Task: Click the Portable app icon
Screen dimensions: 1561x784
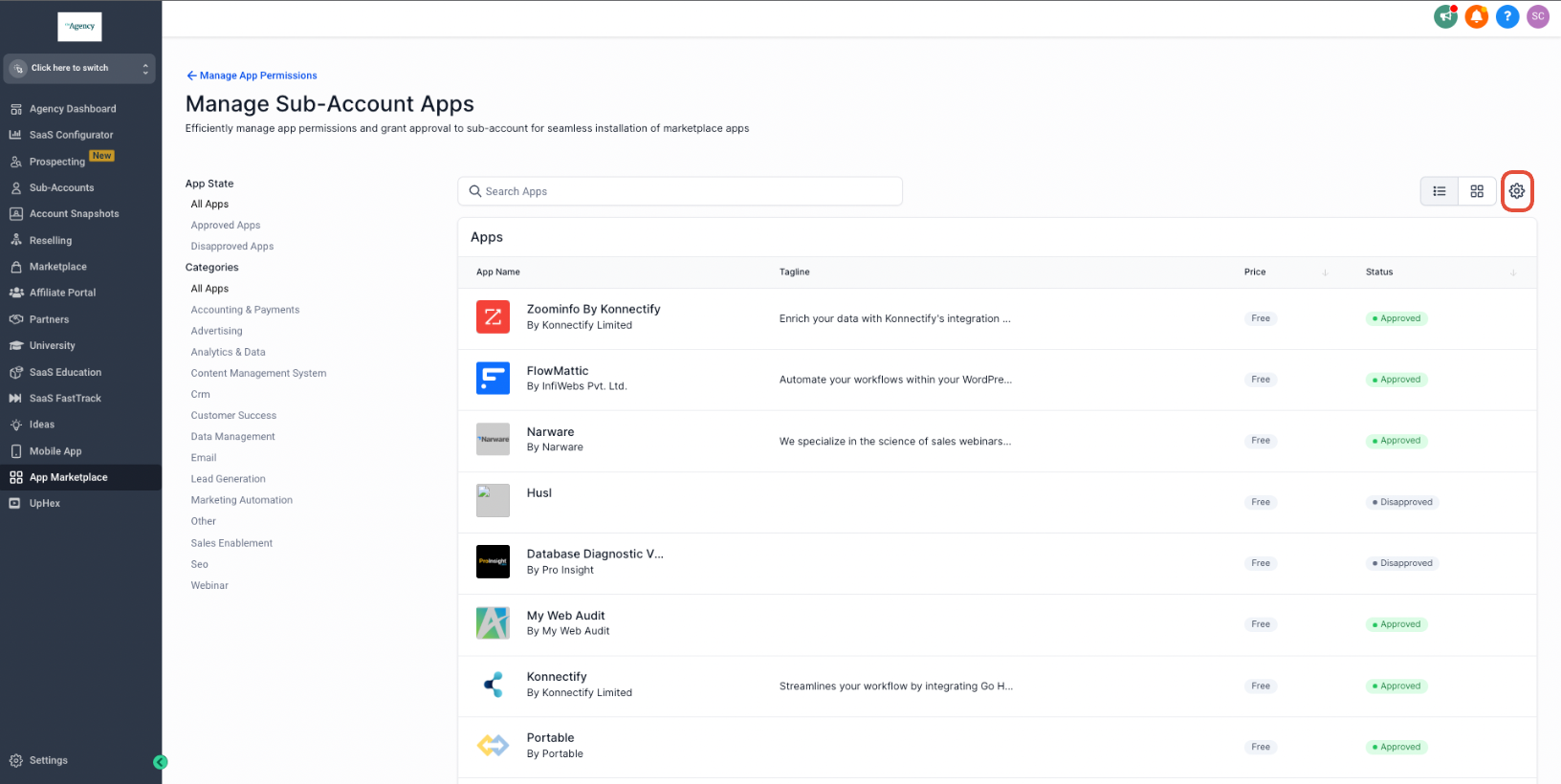Action: click(x=493, y=746)
